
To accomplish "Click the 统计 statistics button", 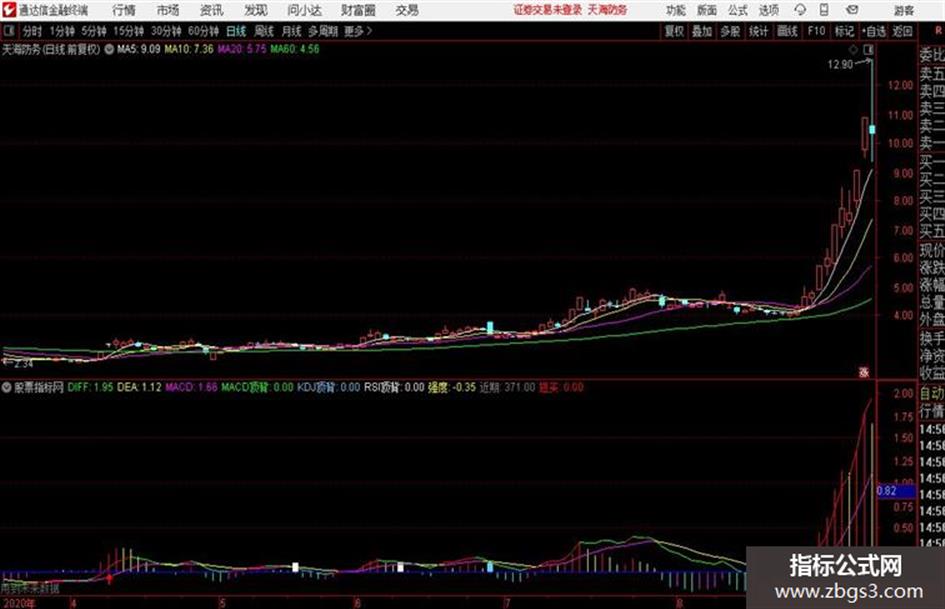I will [758, 31].
